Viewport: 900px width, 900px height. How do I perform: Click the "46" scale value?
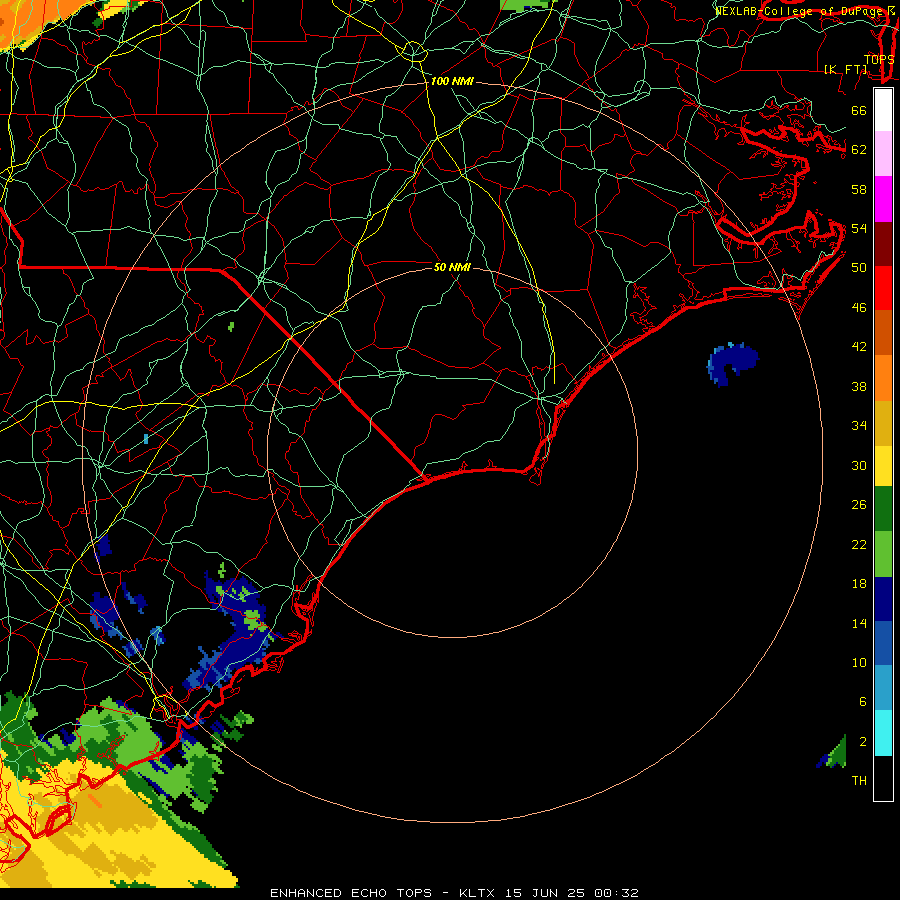(859, 308)
